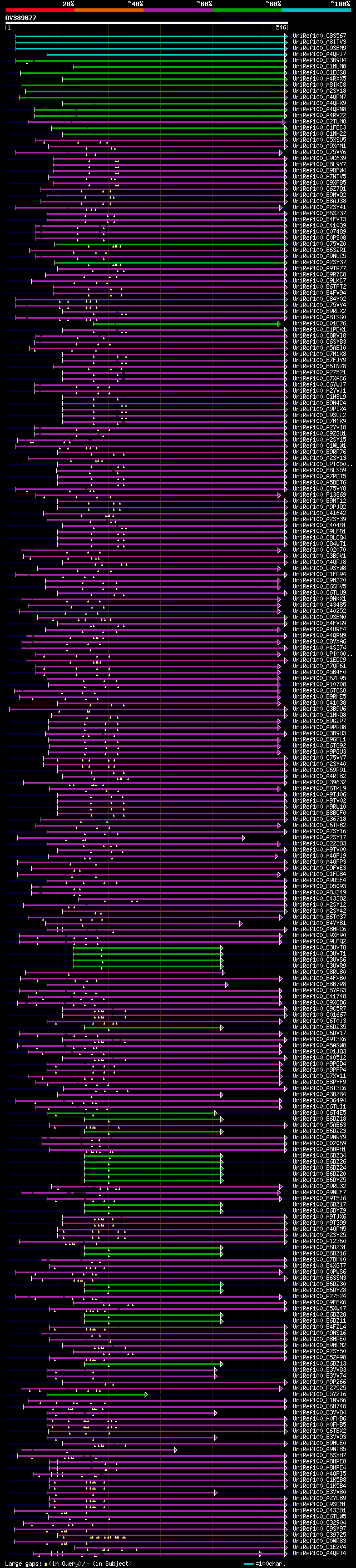Click the UniRef100_Q41748 label

pyautogui.click(x=319, y=996)
